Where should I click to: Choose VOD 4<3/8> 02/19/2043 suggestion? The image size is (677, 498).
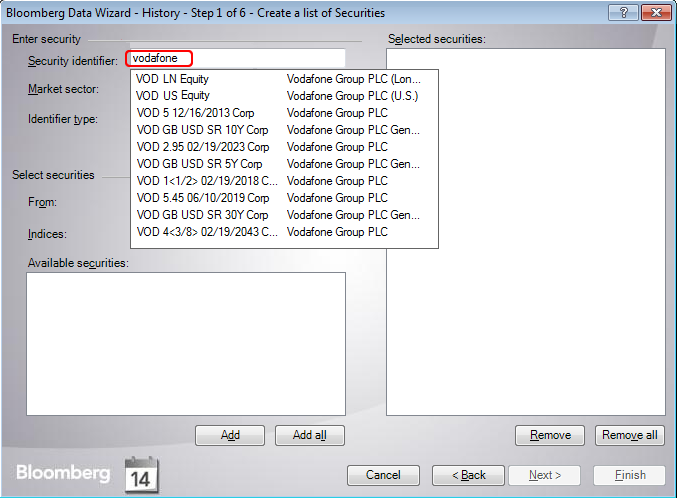[x=284, y=232]
